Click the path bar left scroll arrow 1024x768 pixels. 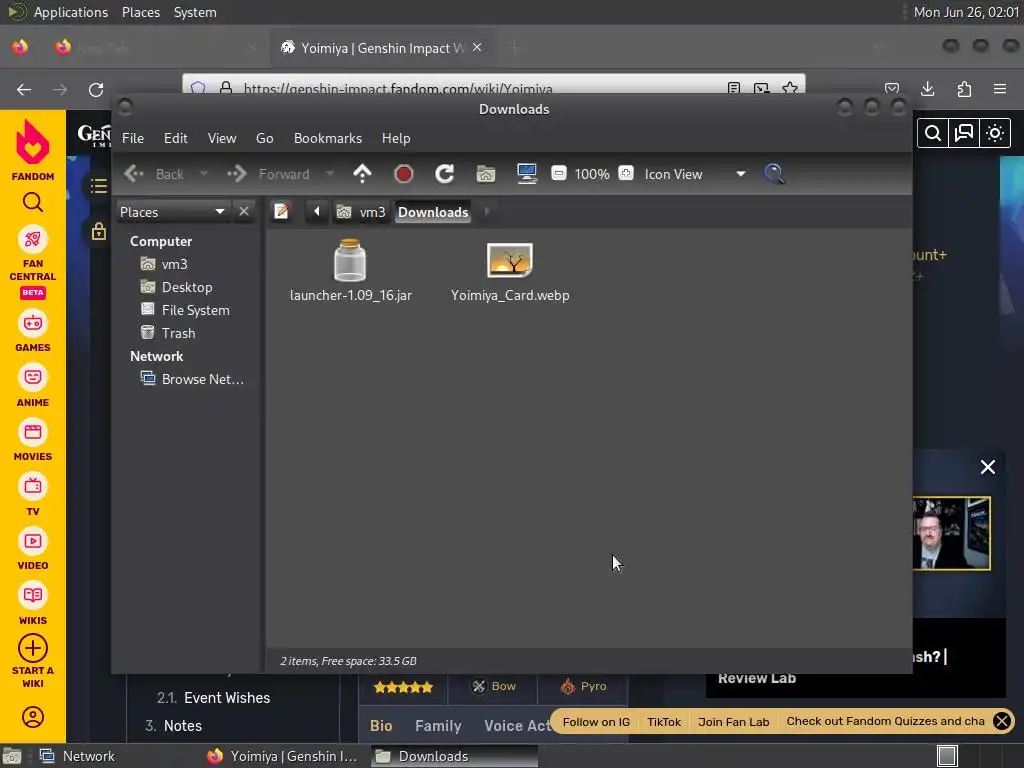[317, 212]
